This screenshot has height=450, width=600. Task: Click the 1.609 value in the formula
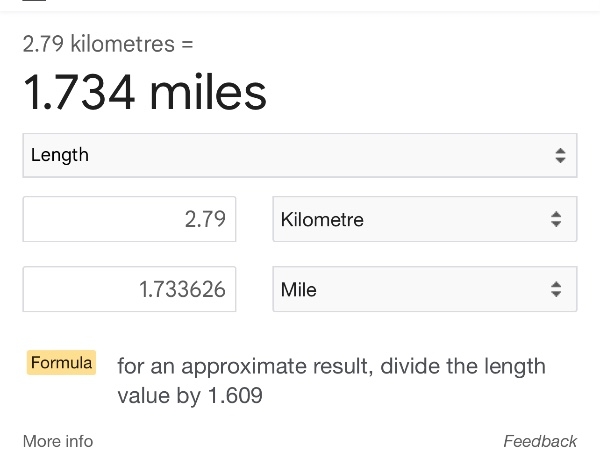pos(234,396)
